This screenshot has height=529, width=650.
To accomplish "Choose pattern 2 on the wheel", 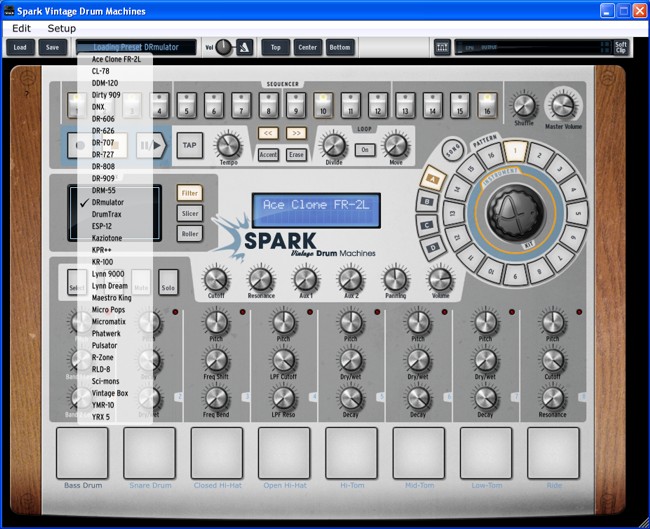I will tap(540, 156).
